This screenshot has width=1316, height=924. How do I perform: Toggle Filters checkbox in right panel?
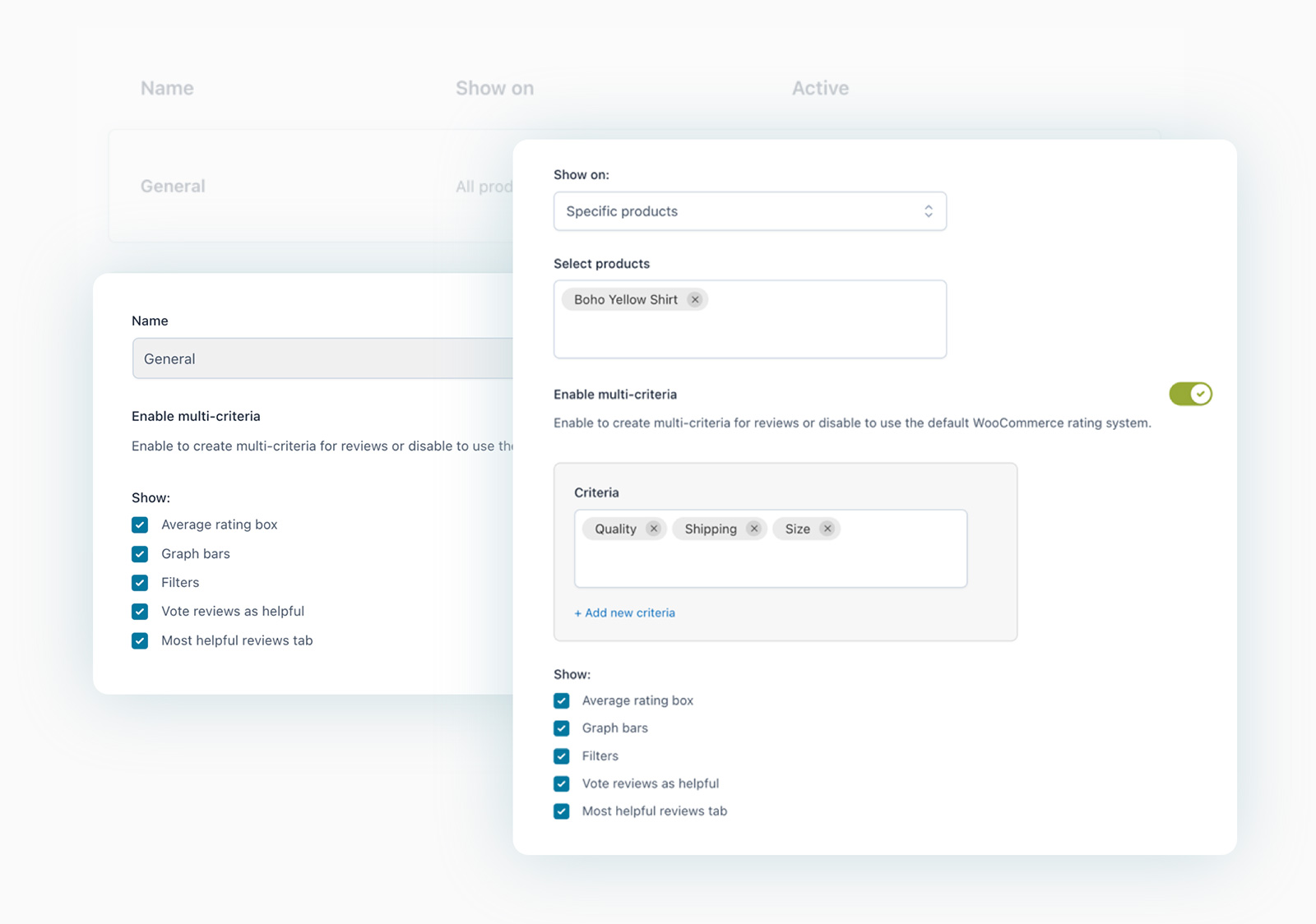562,756
